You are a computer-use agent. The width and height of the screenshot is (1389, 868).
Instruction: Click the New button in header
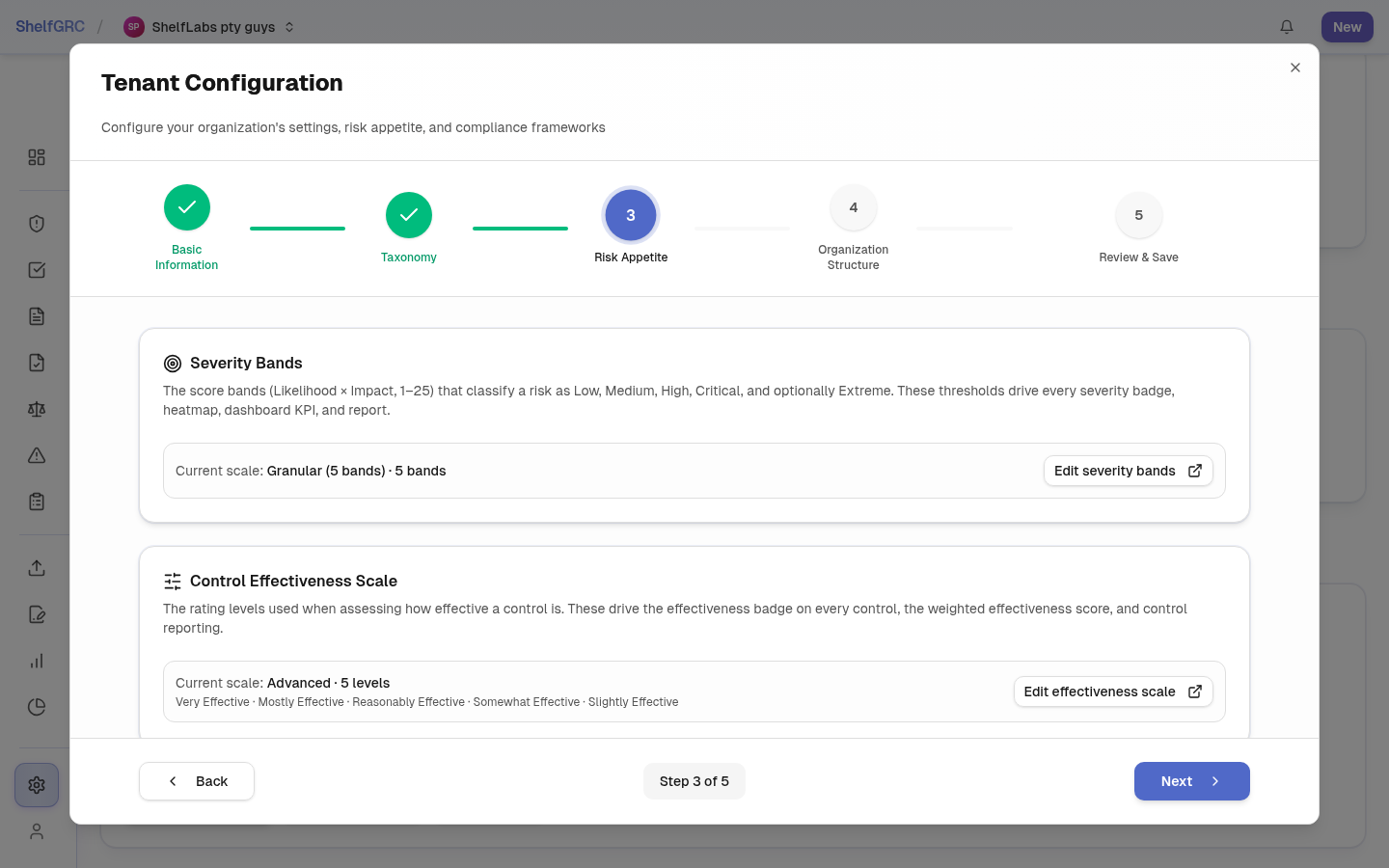pyautogui.click(x=1348, y=27)
